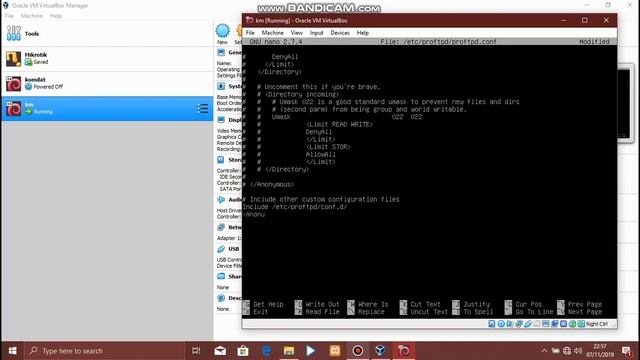Click the 'Include /etc/proftpd/conf.d/' line in nano
This screenshot has height=360, width=640.
click(295, 207)
